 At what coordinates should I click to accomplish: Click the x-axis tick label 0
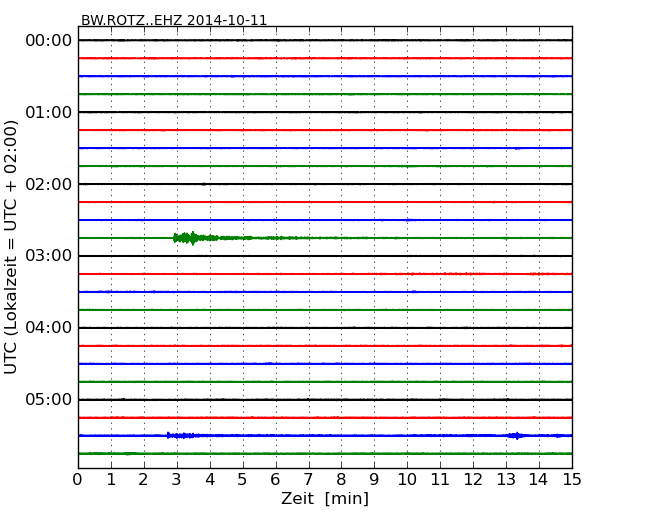[x=78, y=480]
